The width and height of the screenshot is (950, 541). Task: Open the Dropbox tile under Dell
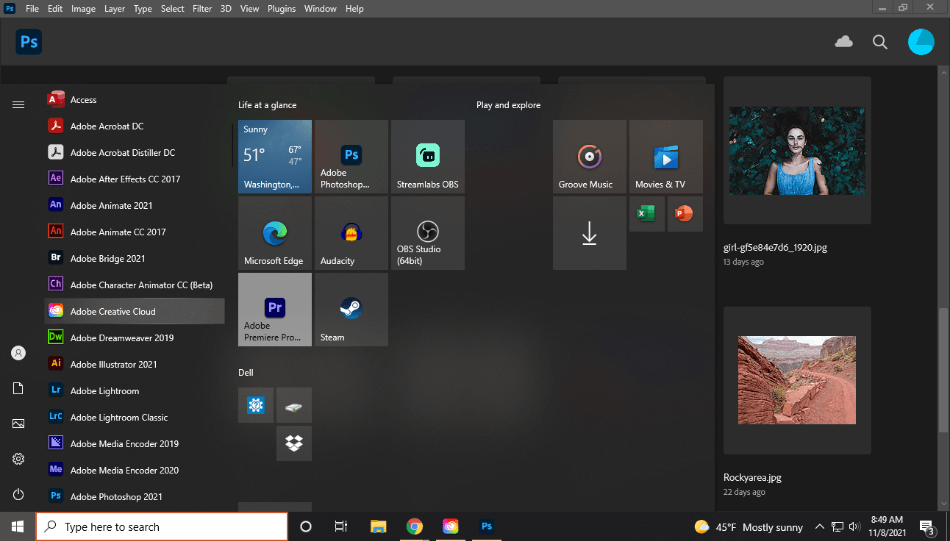[294, 443]
